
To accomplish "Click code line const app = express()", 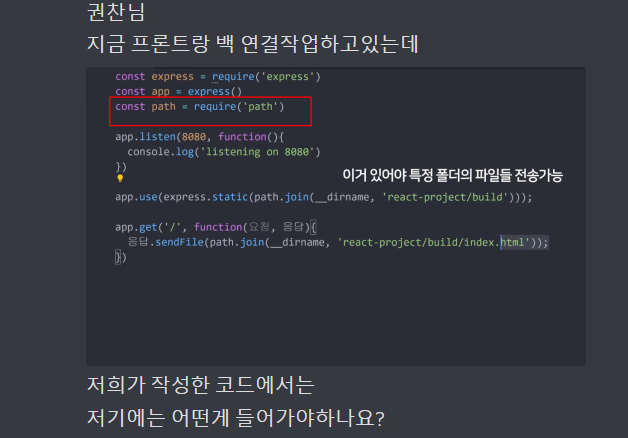I will (x=179, y=92).
